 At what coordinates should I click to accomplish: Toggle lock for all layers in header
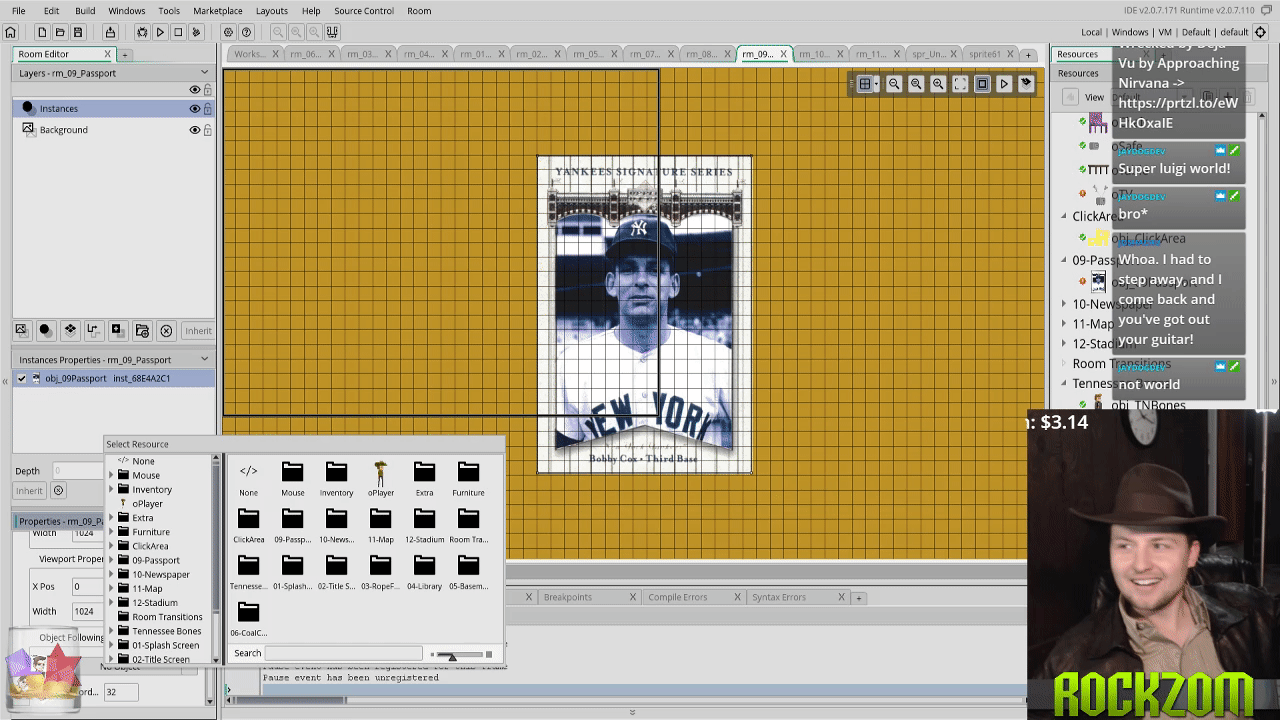[x=208, y=90]
